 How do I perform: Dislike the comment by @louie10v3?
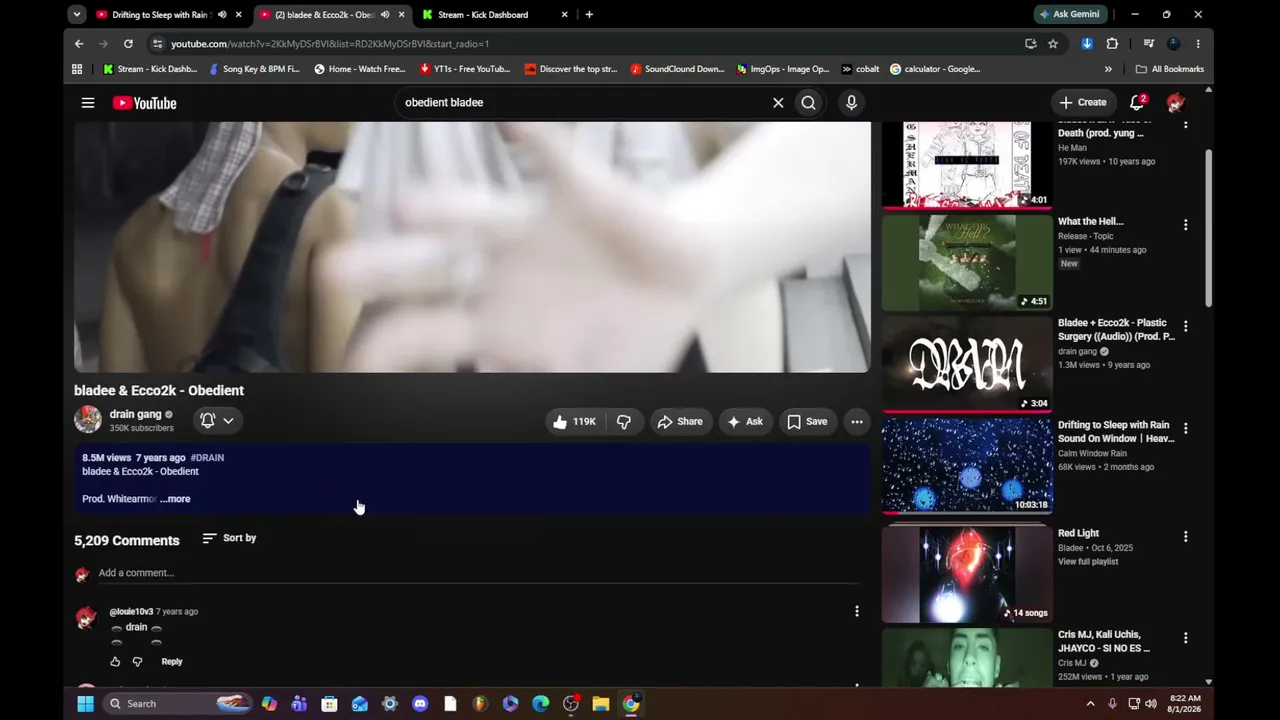click(138, 662)
